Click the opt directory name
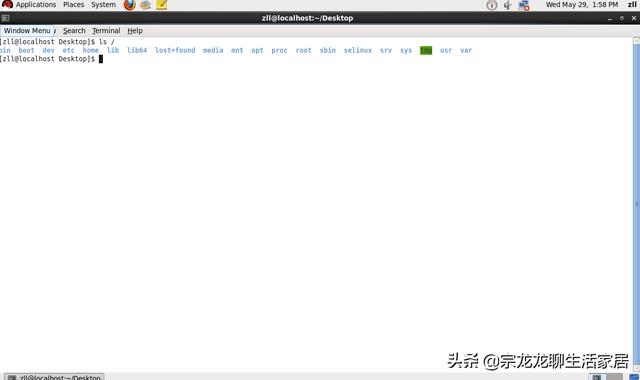 tap(257, 50)
